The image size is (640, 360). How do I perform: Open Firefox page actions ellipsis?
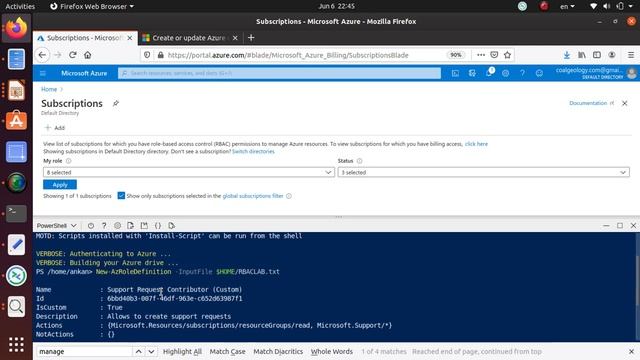click(x=481, y=55)
